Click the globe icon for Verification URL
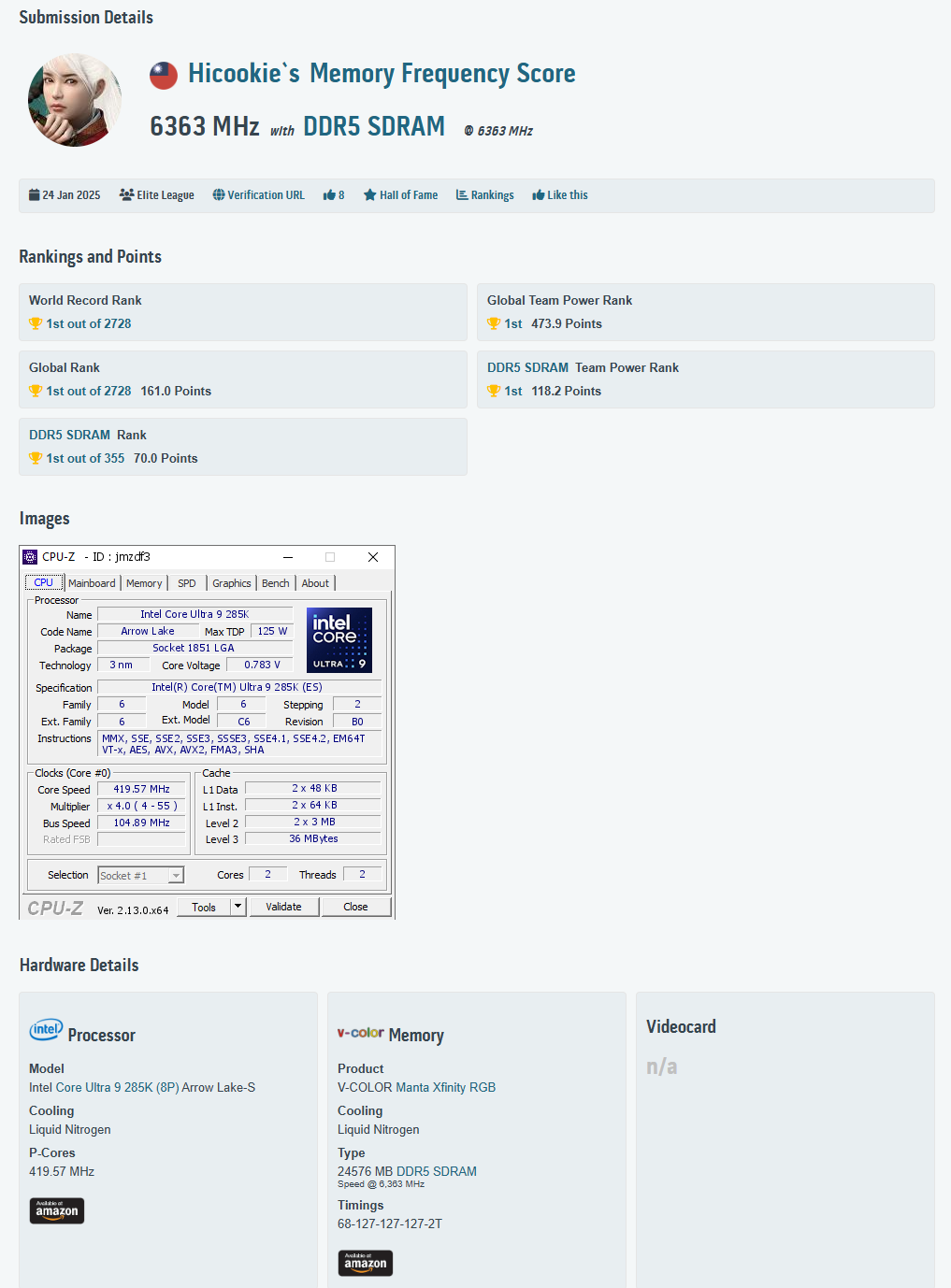The image size is (951, 1288). pyautogui.click(x=219, y=194)
